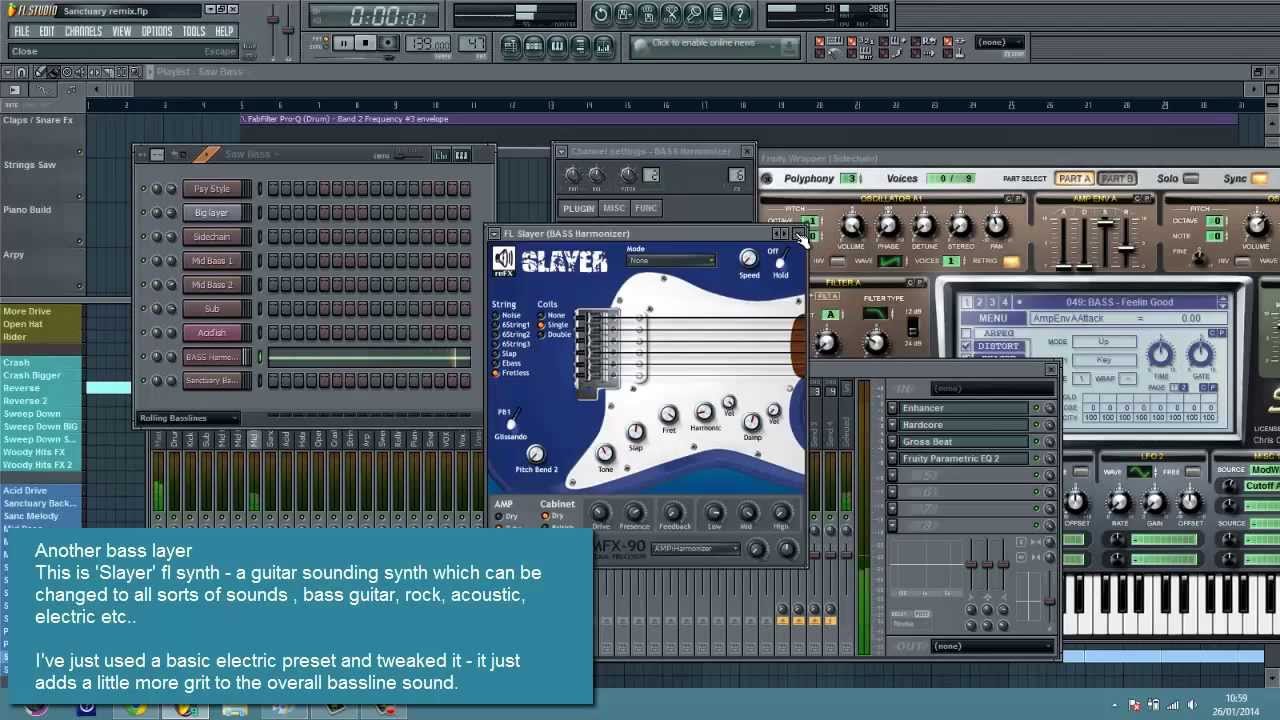This screenshot has height=720, width=1280.
Task: Open the EDIT menu
Action: [47, 31]
